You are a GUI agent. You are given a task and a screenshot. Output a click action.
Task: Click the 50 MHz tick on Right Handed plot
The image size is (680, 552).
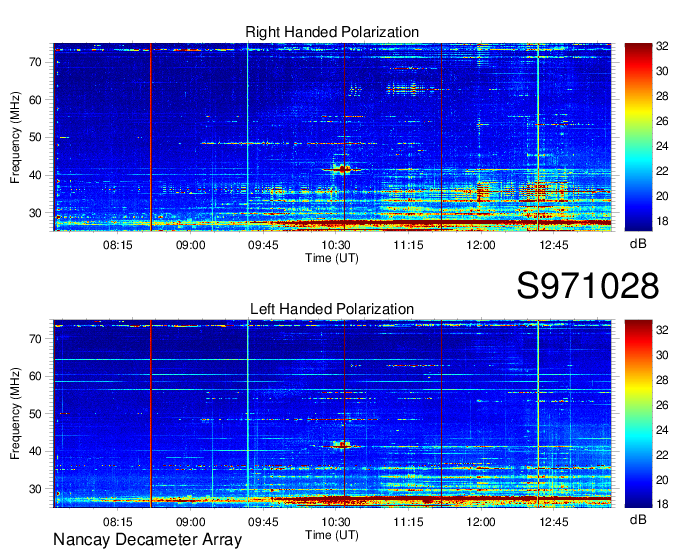click(35, 138)
